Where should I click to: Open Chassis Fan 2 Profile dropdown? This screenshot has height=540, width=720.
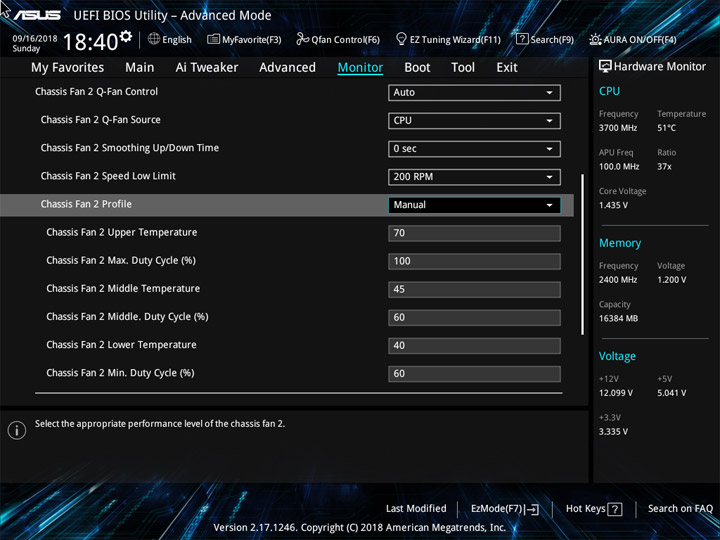474,205
